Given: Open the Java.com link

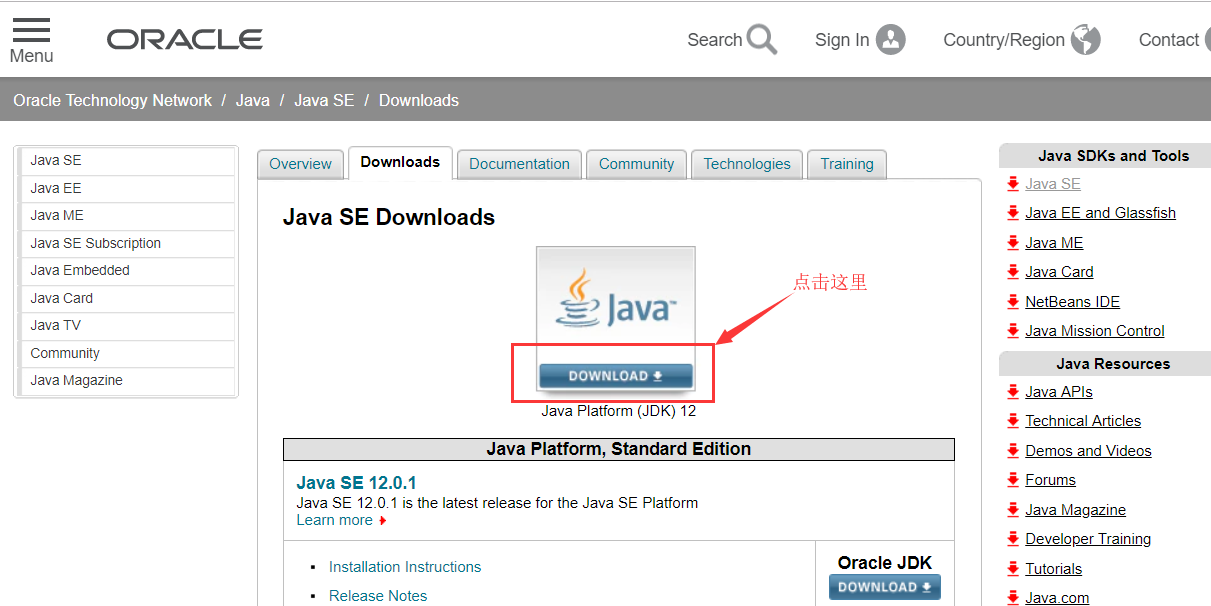Looking at the screenshot, I should pyautogui.click(x=1057, y=598).
